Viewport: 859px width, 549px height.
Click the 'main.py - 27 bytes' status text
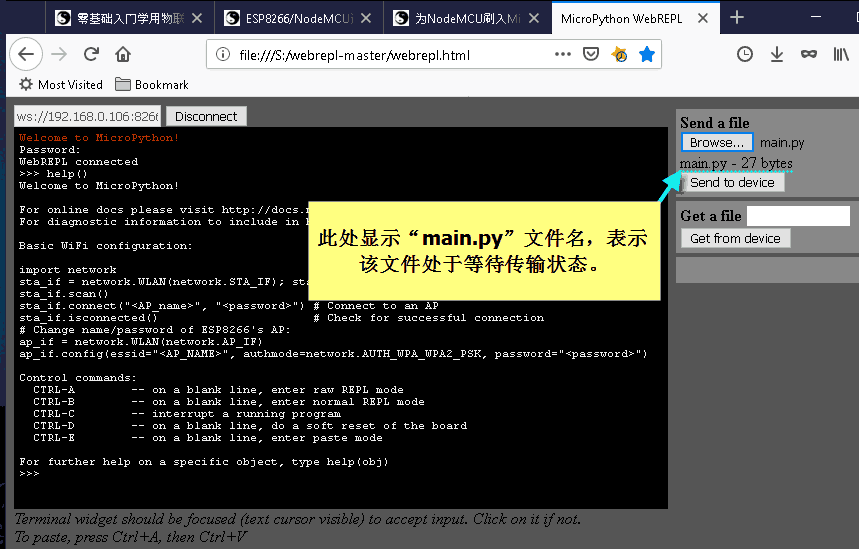pyautogui.click(x=736, y=163)
